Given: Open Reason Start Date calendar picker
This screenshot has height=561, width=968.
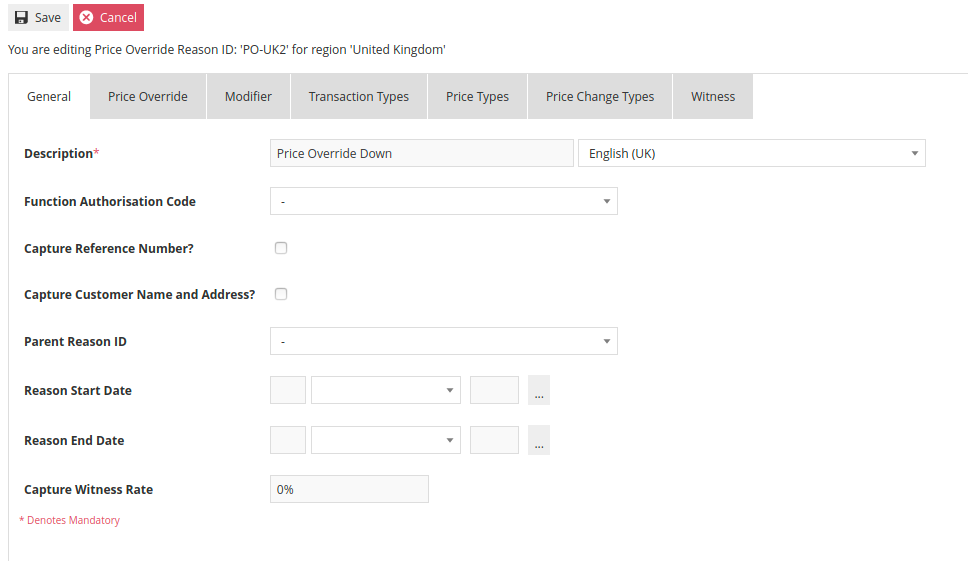Looking at the screenshot, I should click(539, 390).
